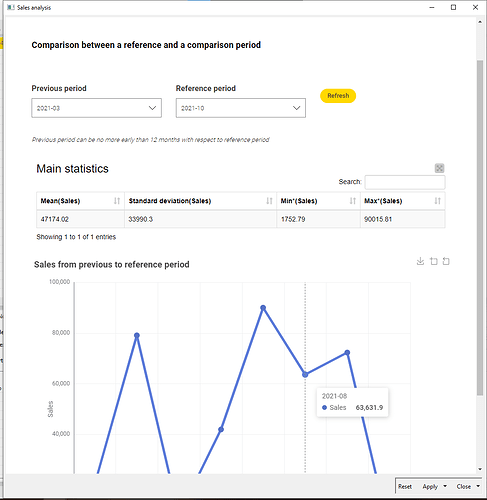Open the Previous period dropdown
Image resolution: width=487 pixels, height=500 pixels.
96,108
